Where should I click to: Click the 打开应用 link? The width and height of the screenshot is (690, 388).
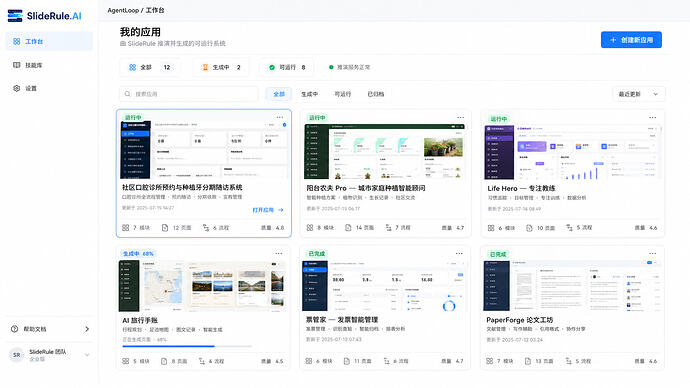coord(268,210)
